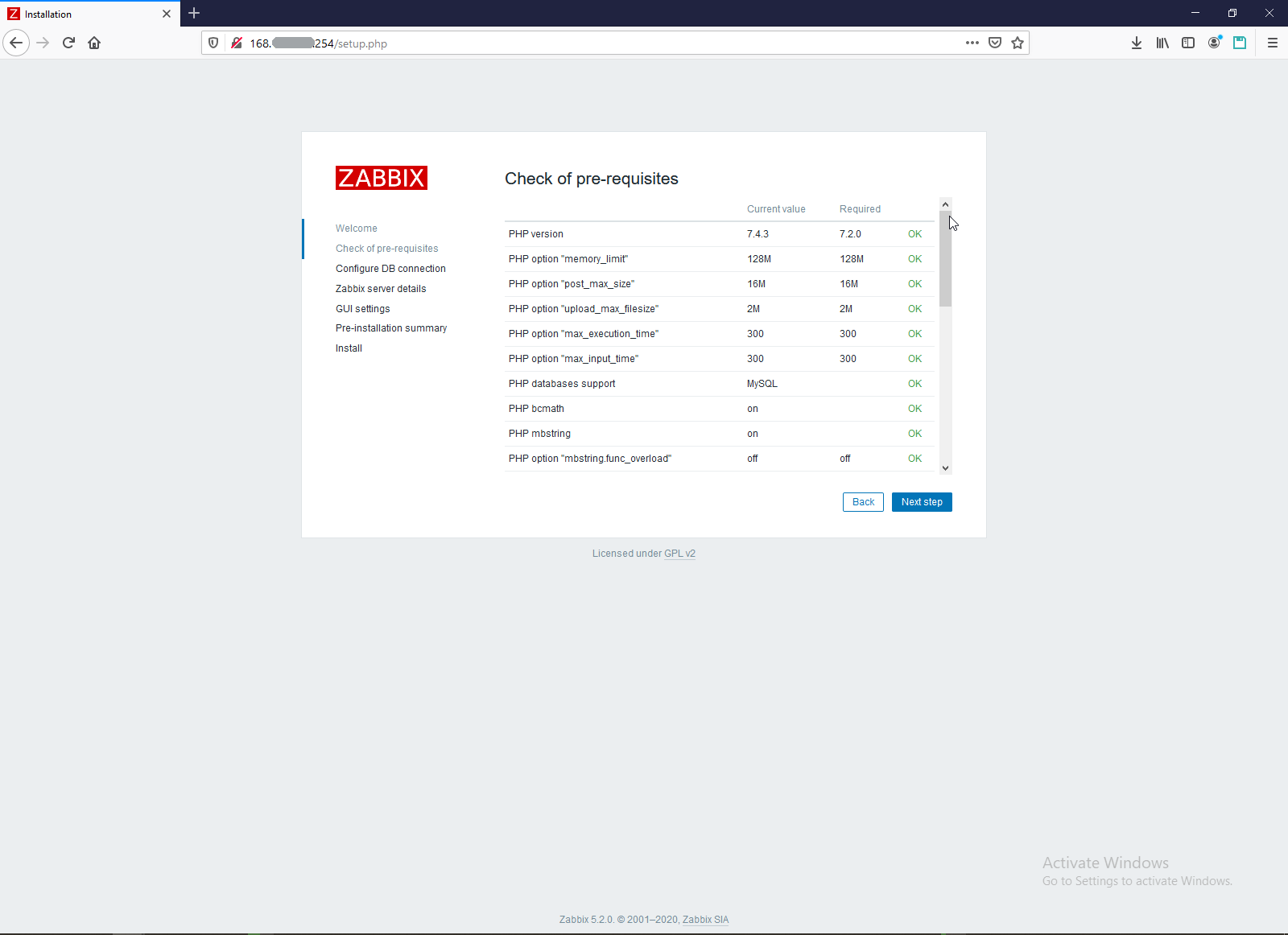Open a new browser tab

pyautogui.click(x=194, y=13)
